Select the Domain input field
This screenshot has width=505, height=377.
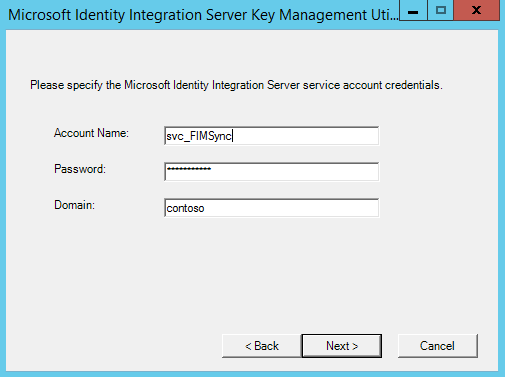(271, 208)
